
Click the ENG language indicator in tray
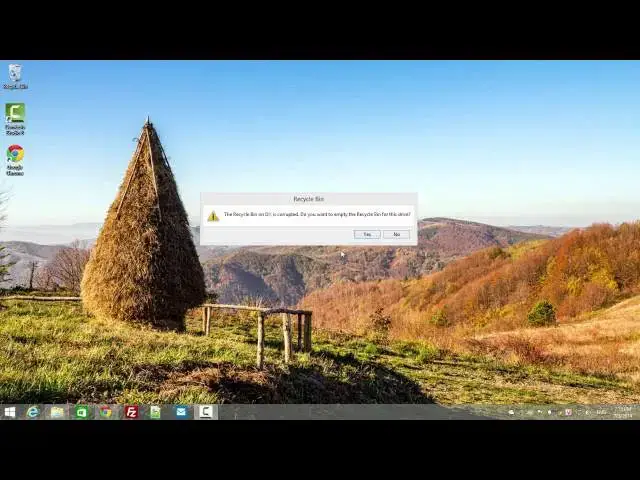click(x=601, y=413)
